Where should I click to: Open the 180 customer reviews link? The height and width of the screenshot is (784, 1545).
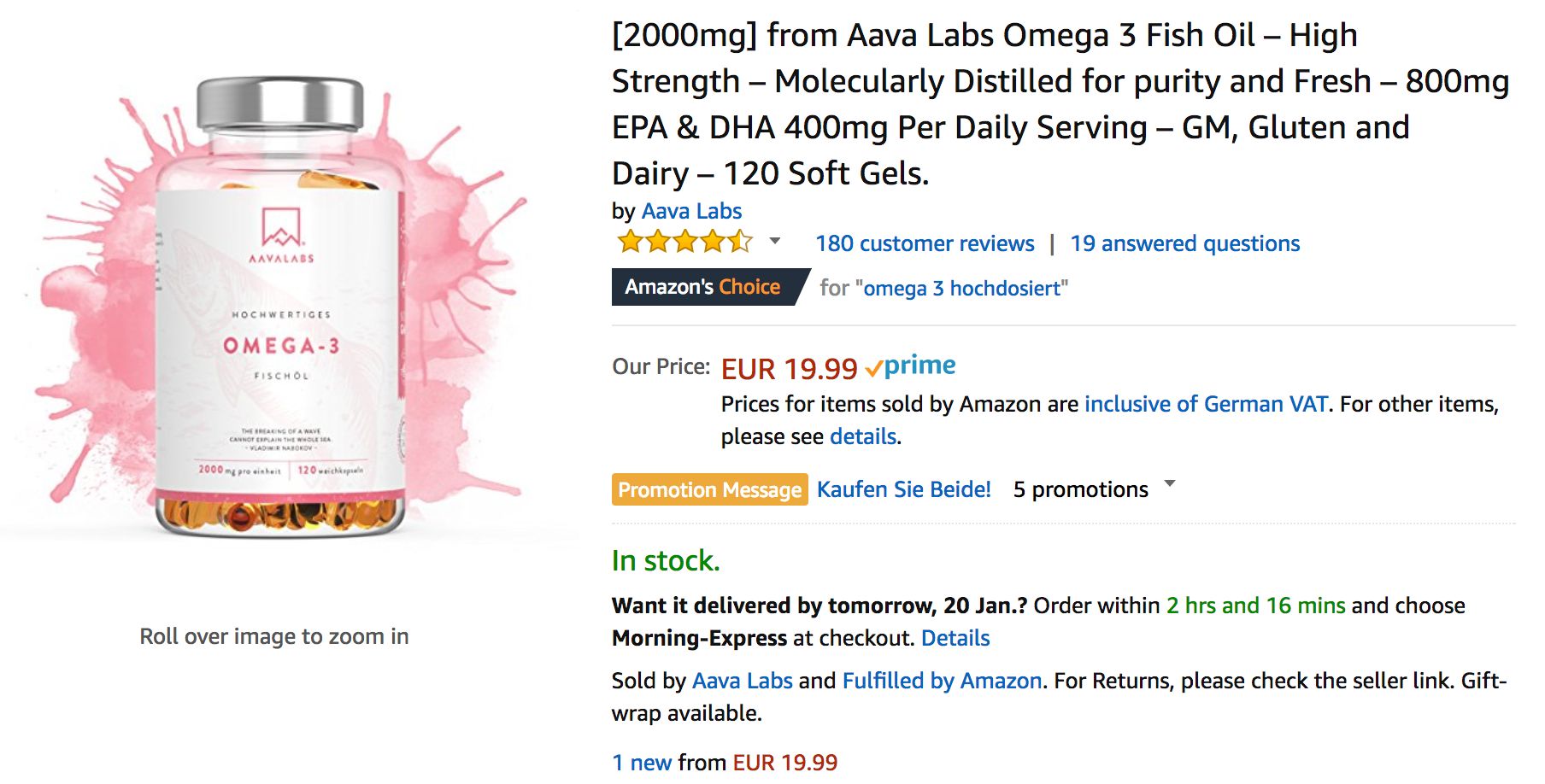925,243
